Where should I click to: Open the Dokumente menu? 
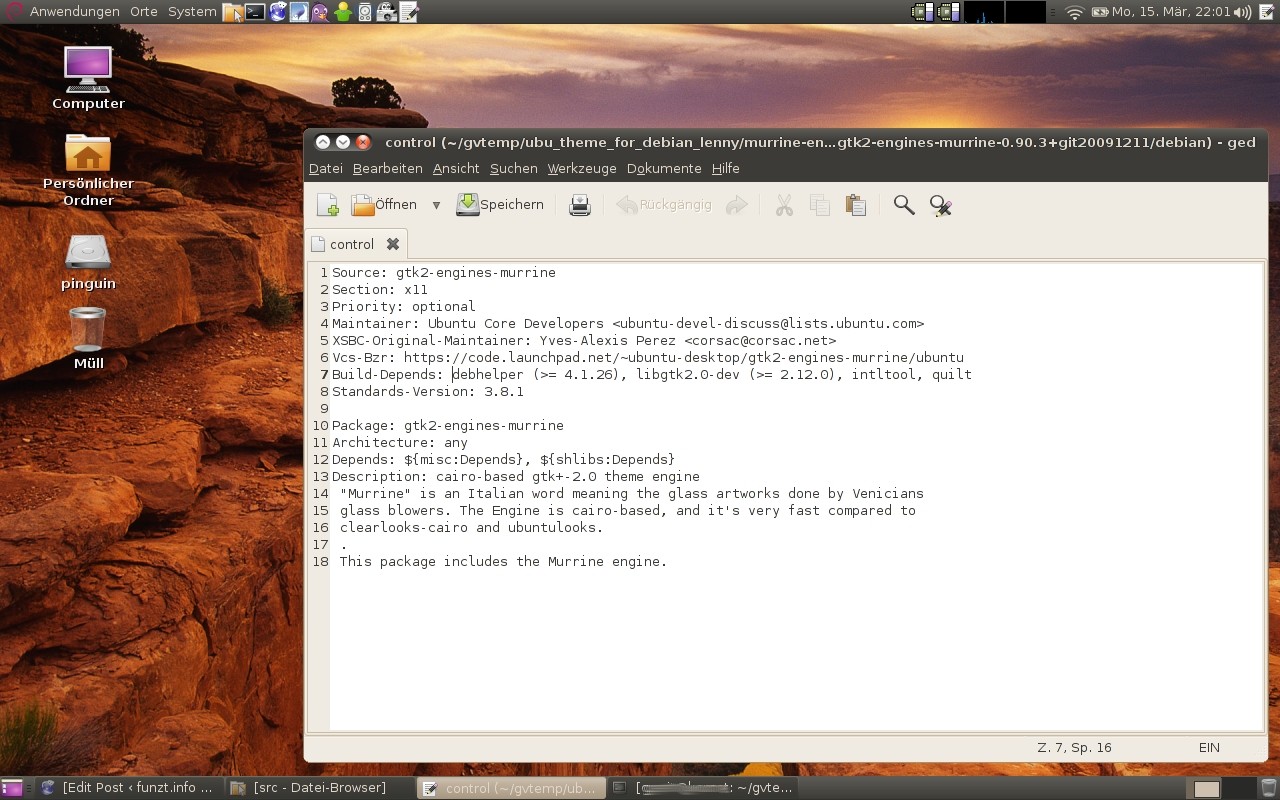point(664,168)
